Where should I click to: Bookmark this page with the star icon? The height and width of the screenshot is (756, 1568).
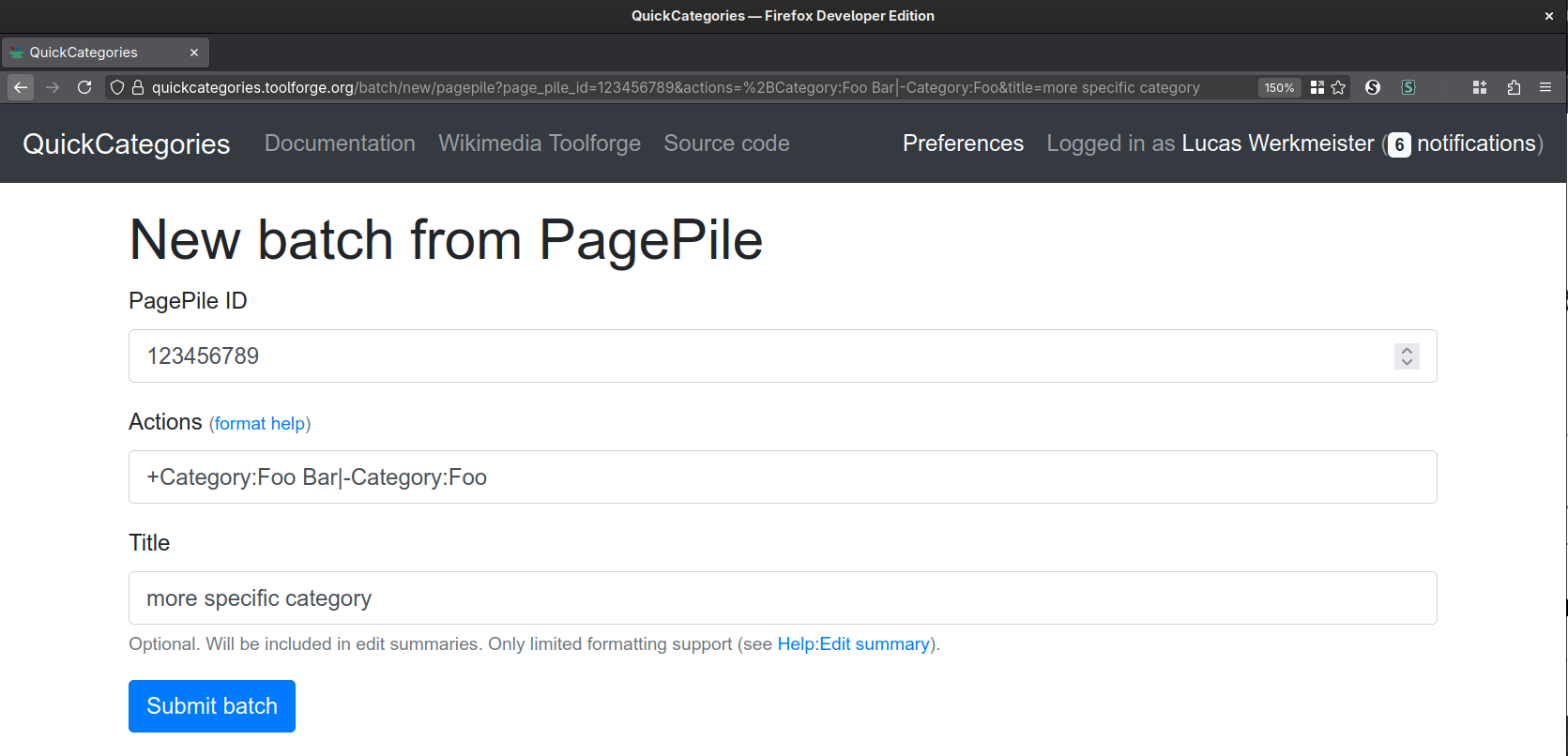tap(1339, 87)
